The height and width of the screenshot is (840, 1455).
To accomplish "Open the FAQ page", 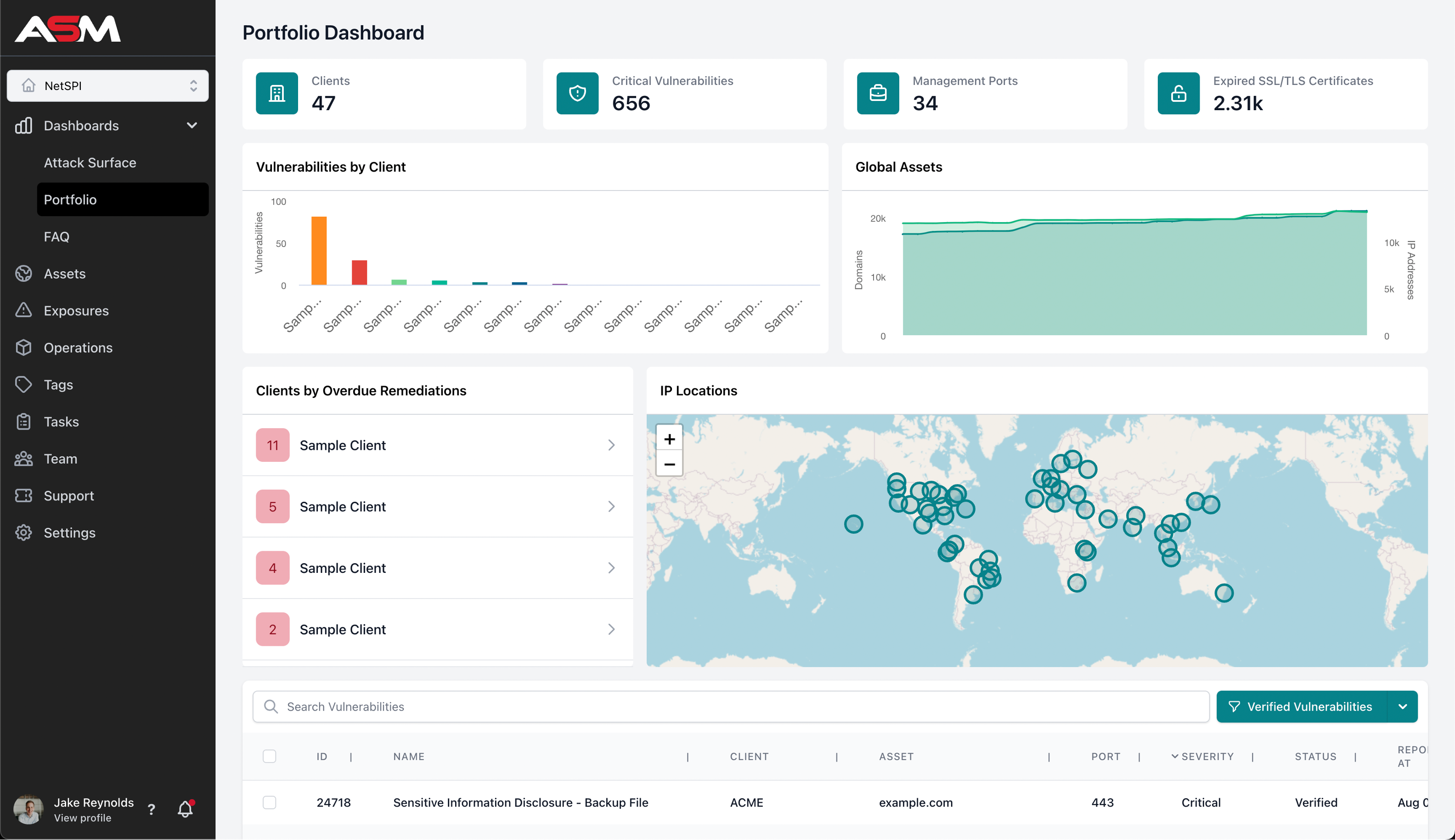I will tap(56, 236).
